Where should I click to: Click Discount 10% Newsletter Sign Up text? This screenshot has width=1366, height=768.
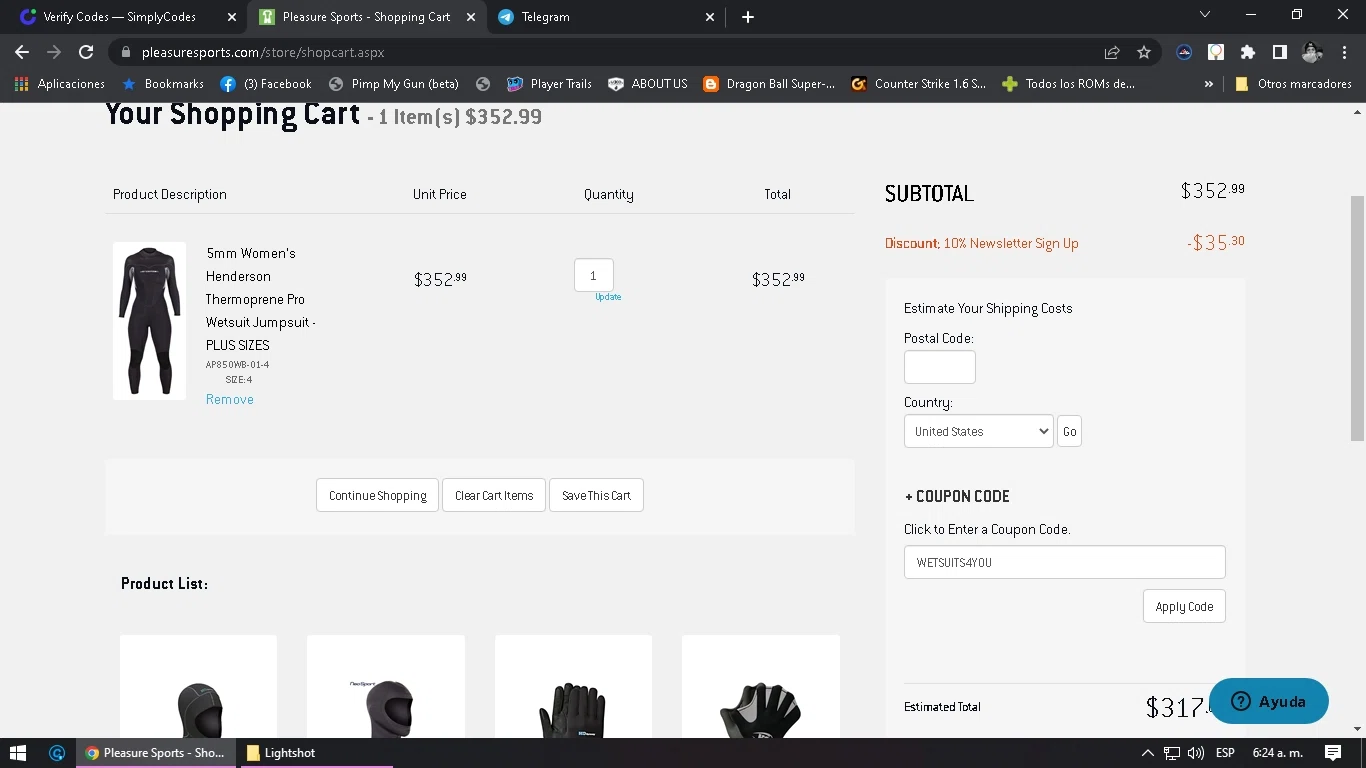pyautogui.click(x=982, y=243)
